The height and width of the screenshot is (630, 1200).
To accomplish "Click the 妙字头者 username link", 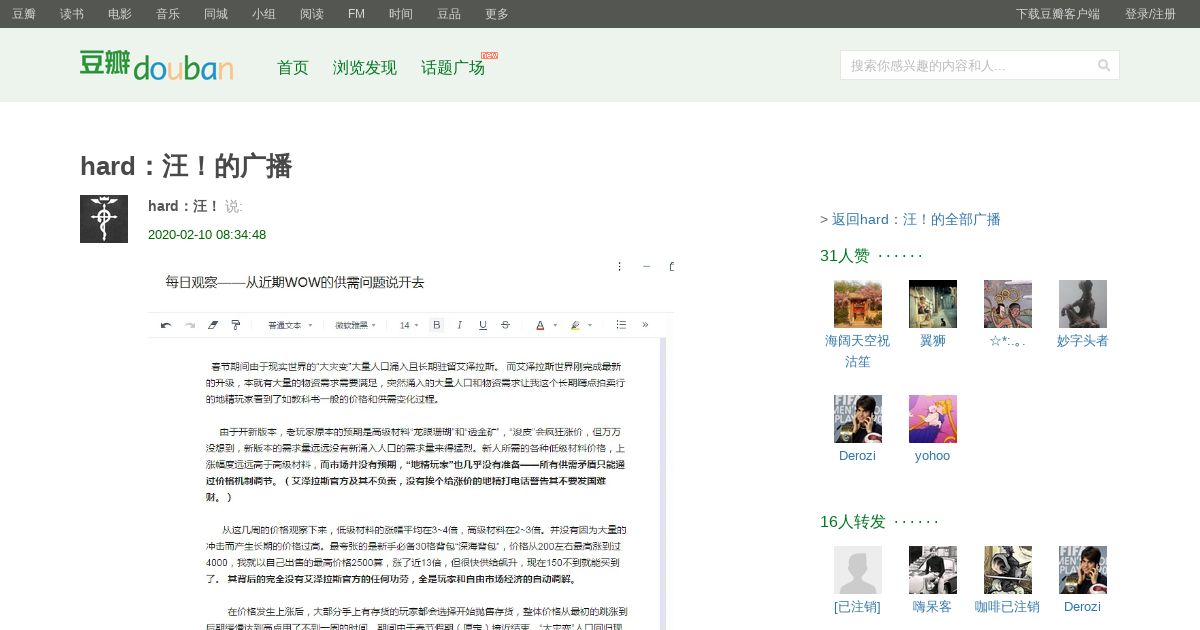I will (x=1083, y=341).
